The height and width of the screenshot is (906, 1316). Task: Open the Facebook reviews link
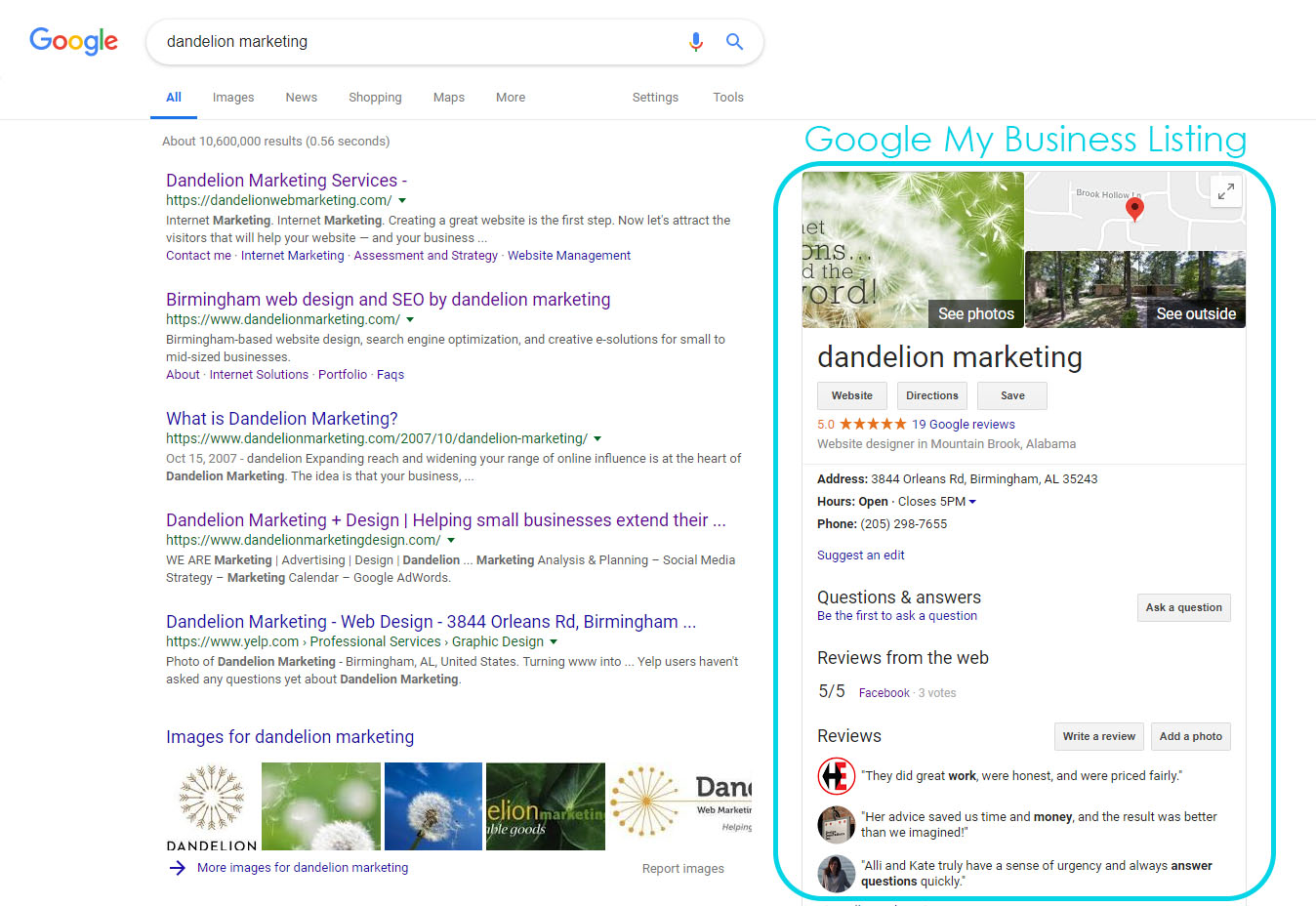coord(884,693)
